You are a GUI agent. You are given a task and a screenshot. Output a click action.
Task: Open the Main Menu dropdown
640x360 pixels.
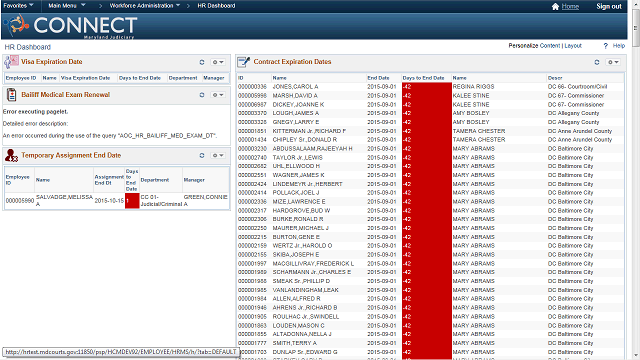click(67, 6)
